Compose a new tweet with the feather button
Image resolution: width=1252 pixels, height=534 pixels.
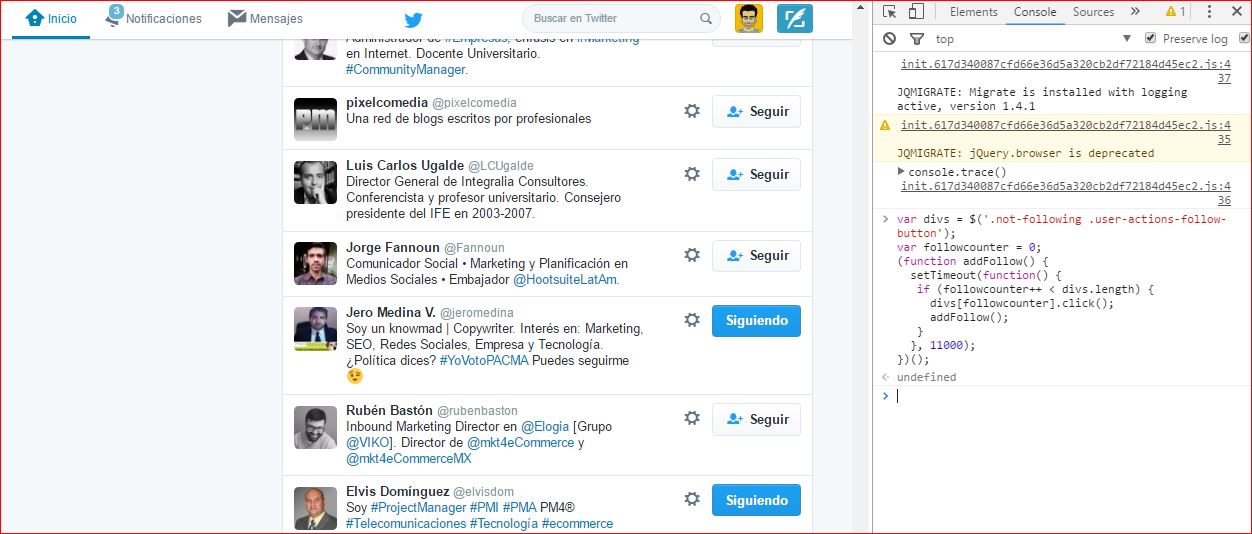coord(795,18)
